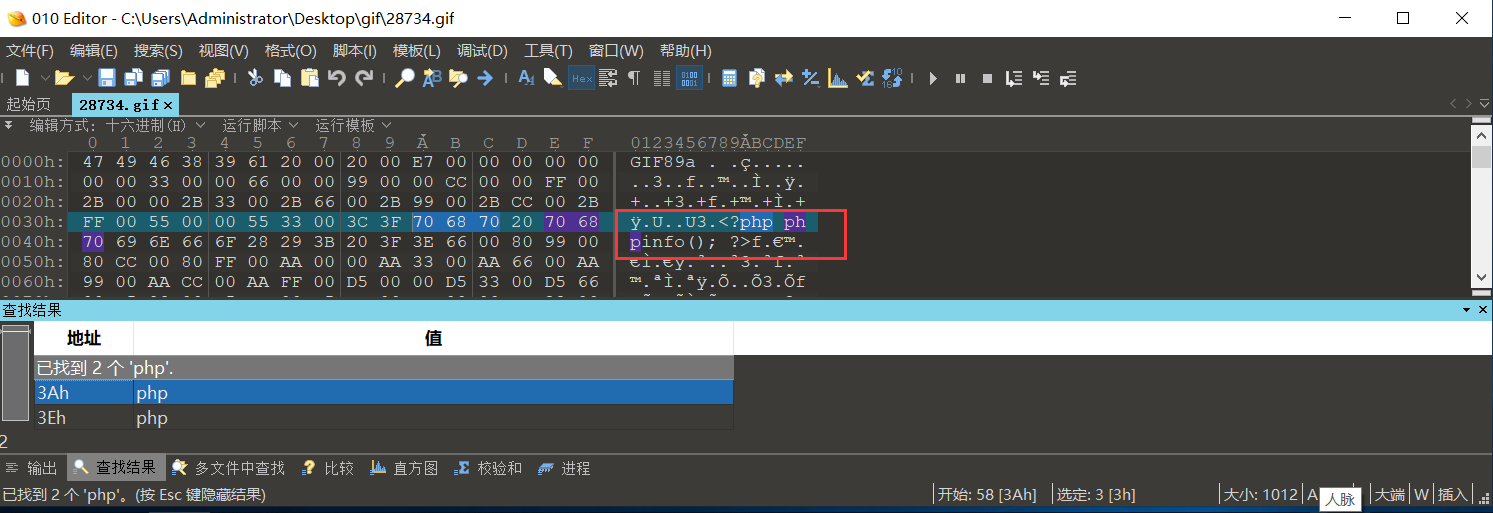The width and height of the screenshot is (1493, 513).
Task: Open the 编辑方式 十六进制(H) dropdown
Action: tap(116, 125)
